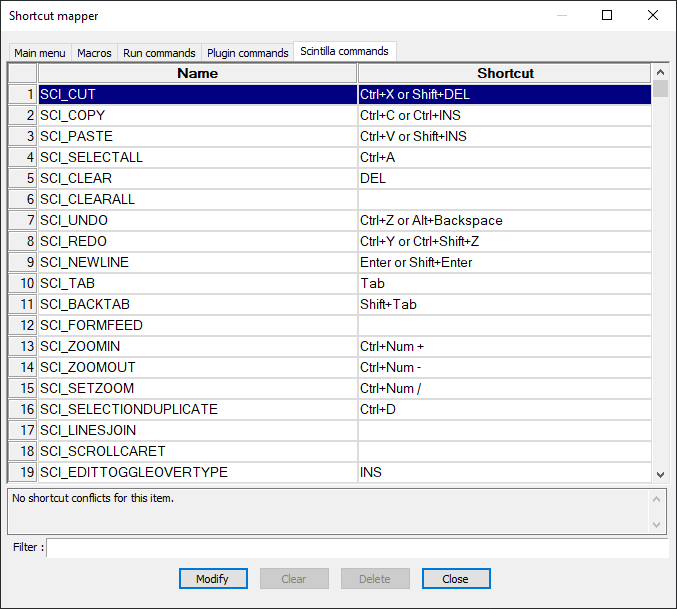Click the Ctrl+V or Shift+INS shortcut cell
Screen dimensions: 677x609
[505, 136]
